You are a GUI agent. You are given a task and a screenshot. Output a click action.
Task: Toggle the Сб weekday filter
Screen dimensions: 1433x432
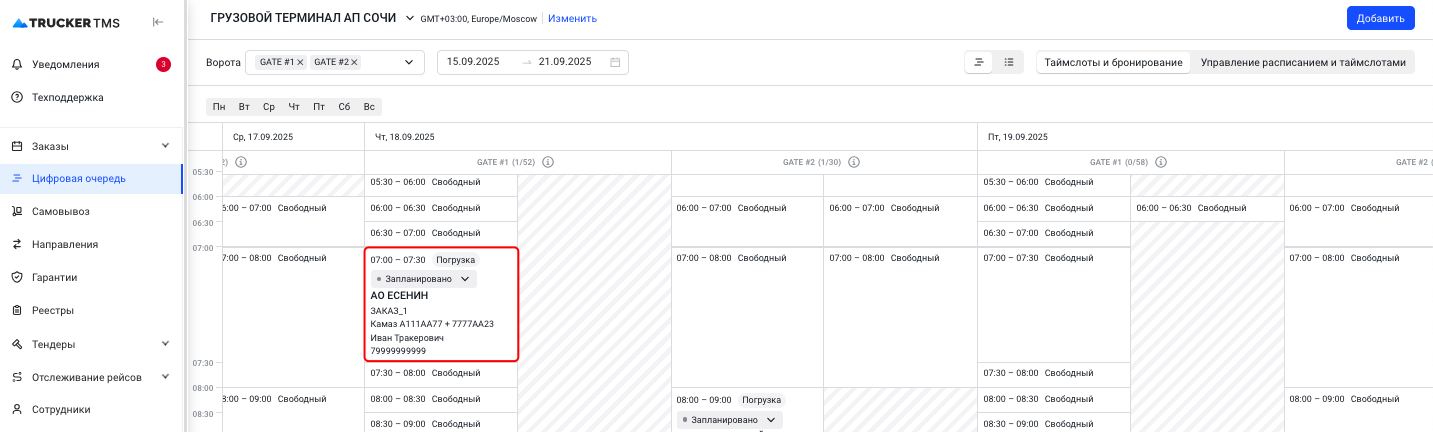click(344, 107)
